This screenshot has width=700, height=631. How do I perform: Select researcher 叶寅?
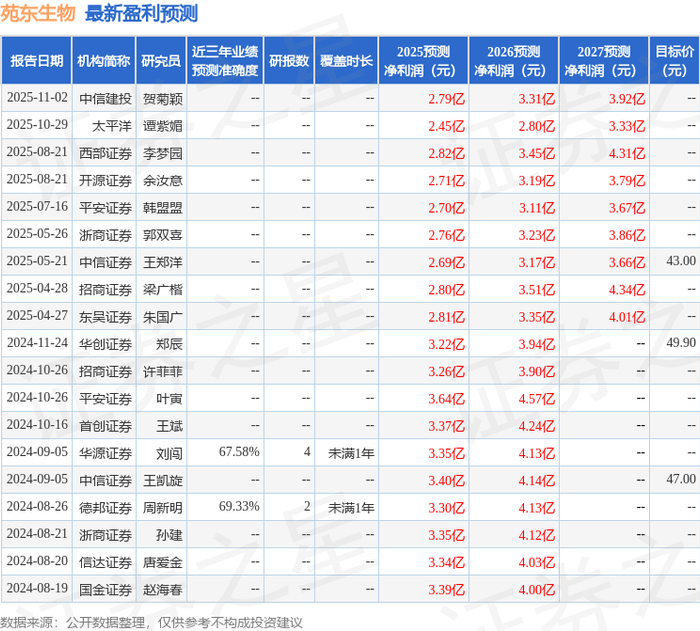[169, 399]
